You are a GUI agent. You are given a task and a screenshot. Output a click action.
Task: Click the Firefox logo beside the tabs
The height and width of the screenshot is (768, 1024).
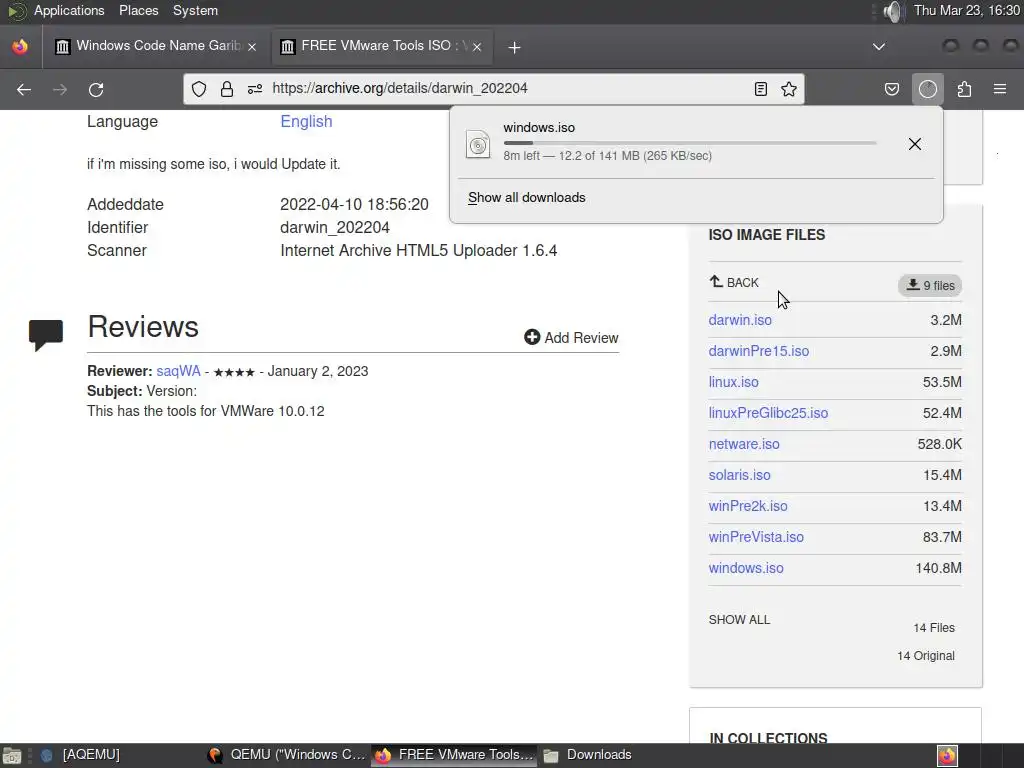pyautogui.click(x=20, y=47)
